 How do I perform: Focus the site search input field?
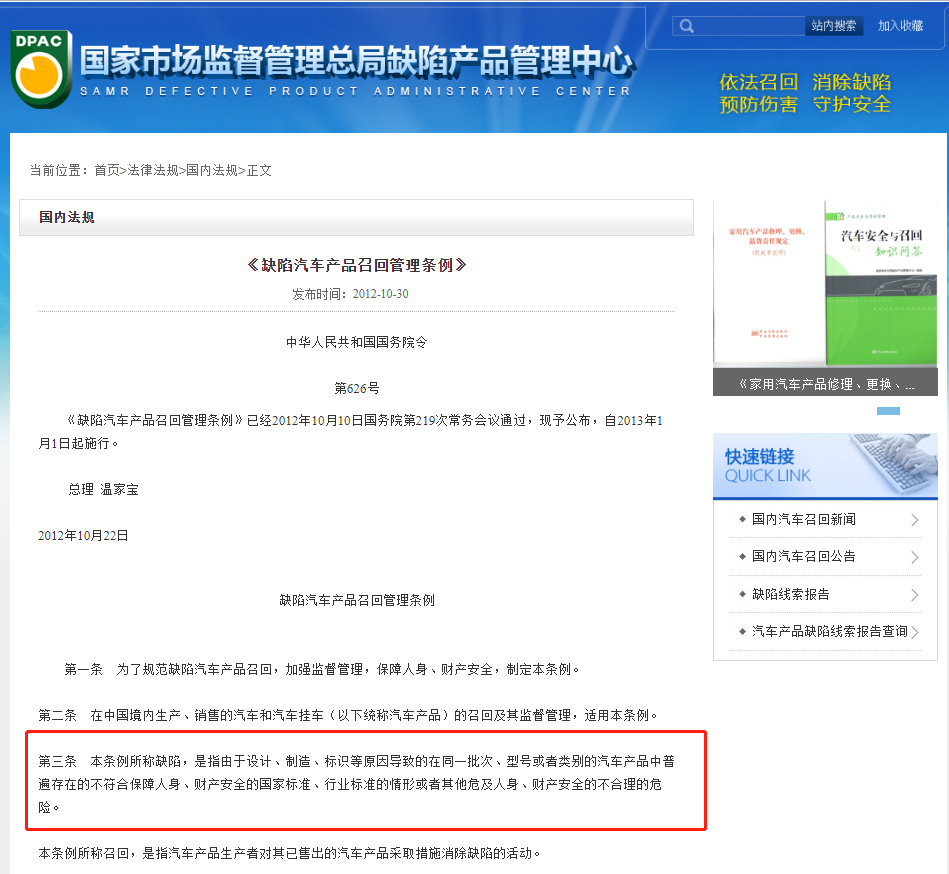point(750,26)
